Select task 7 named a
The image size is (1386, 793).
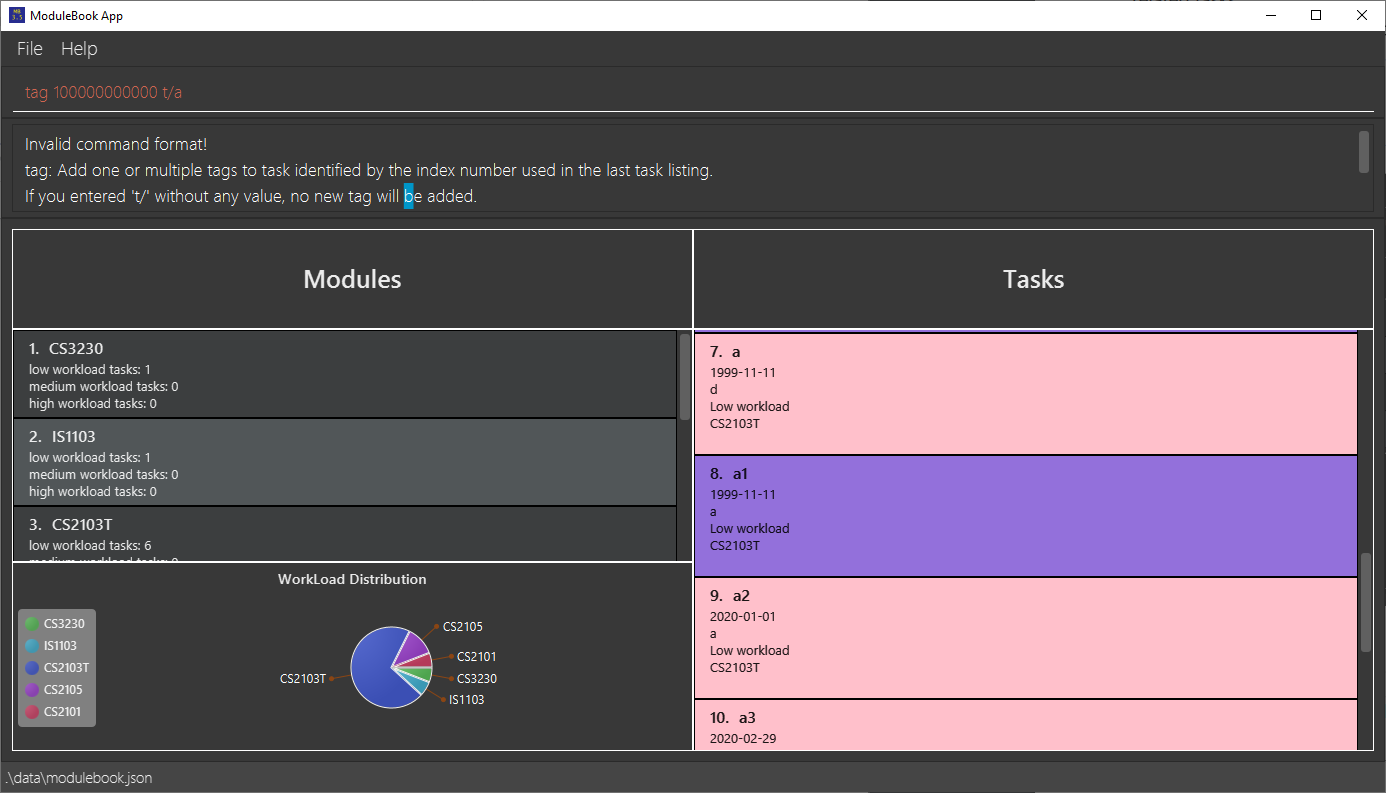(x=1026, y=394)
